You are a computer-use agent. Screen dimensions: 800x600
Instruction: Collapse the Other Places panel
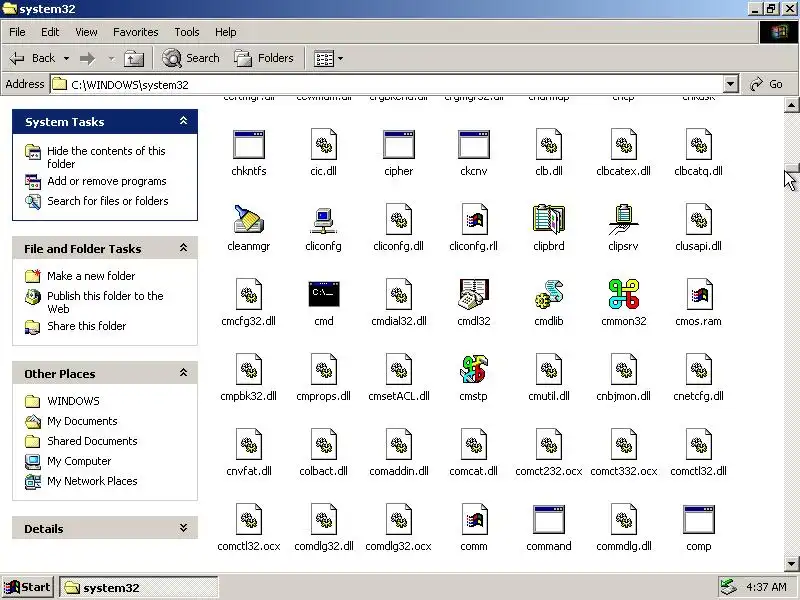tap(183, 373)
